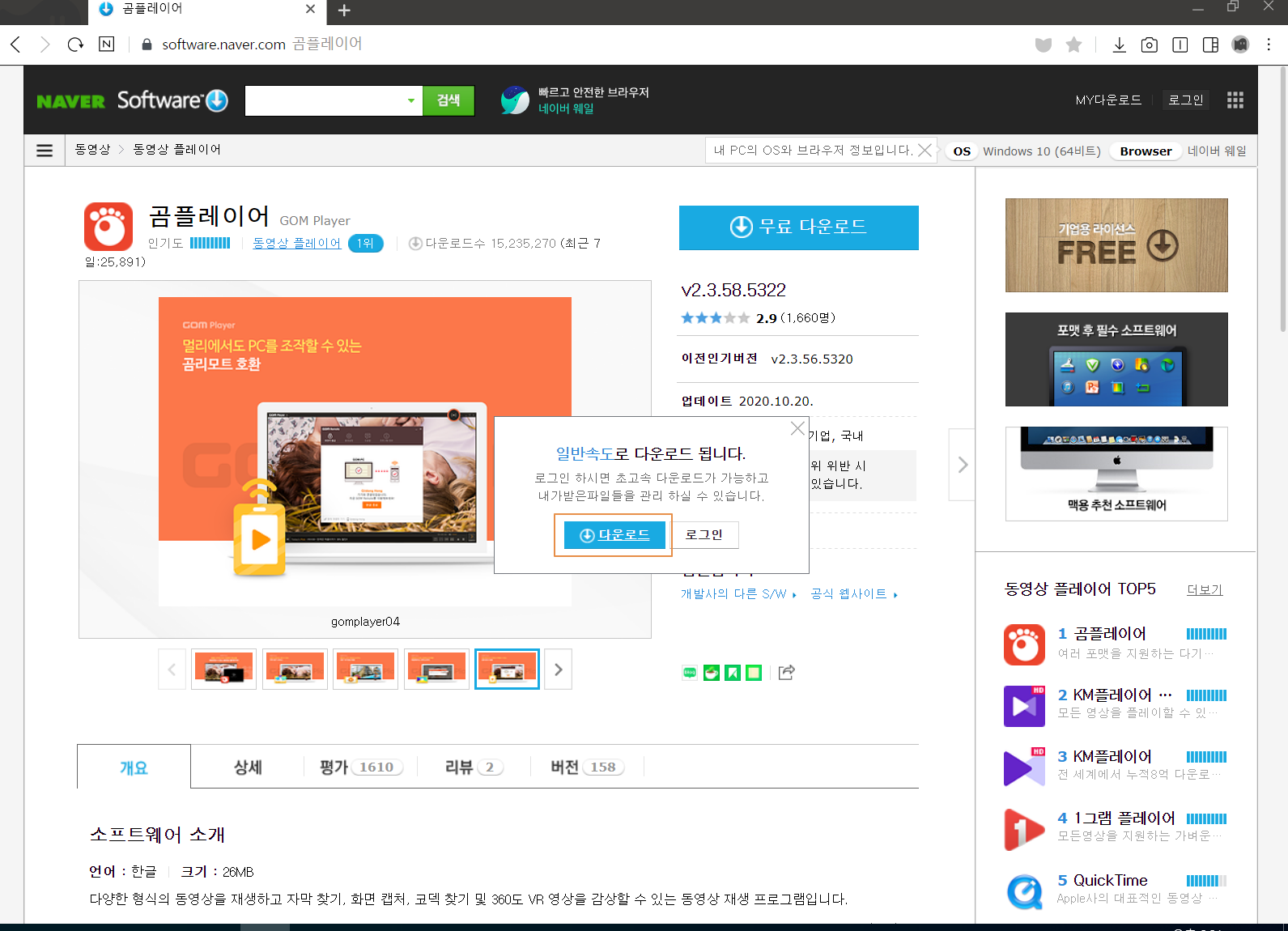Image resolution: width=1288 pixels, height=931 pixels.
Task: Click the QuickTime icon in TOP5
Action: click(x=1024, y=891)
